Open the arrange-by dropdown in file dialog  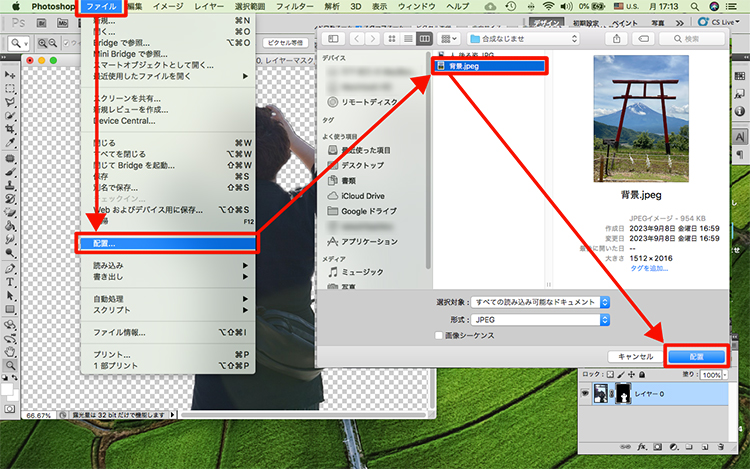click(448, 39)
